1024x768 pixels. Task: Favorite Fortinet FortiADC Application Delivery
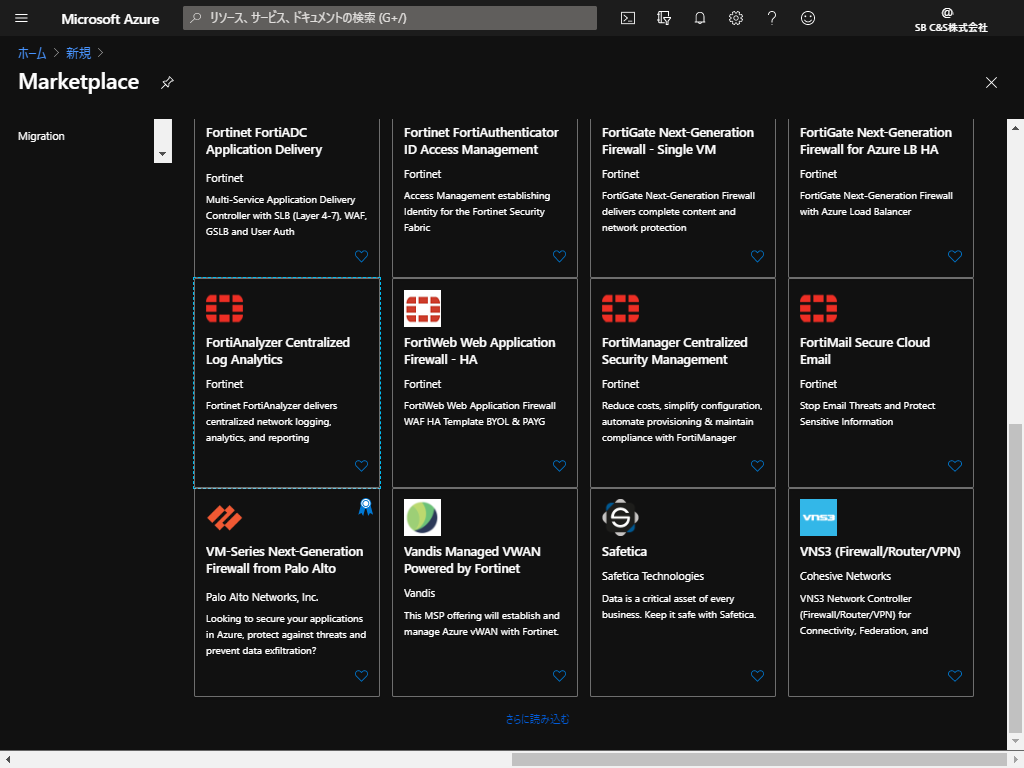click(x=361, y=257)
